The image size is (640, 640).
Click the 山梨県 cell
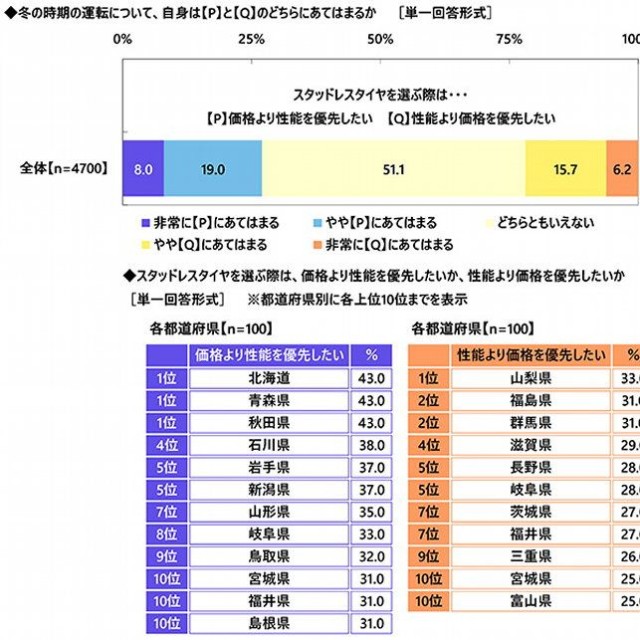(x=531, y=378)
